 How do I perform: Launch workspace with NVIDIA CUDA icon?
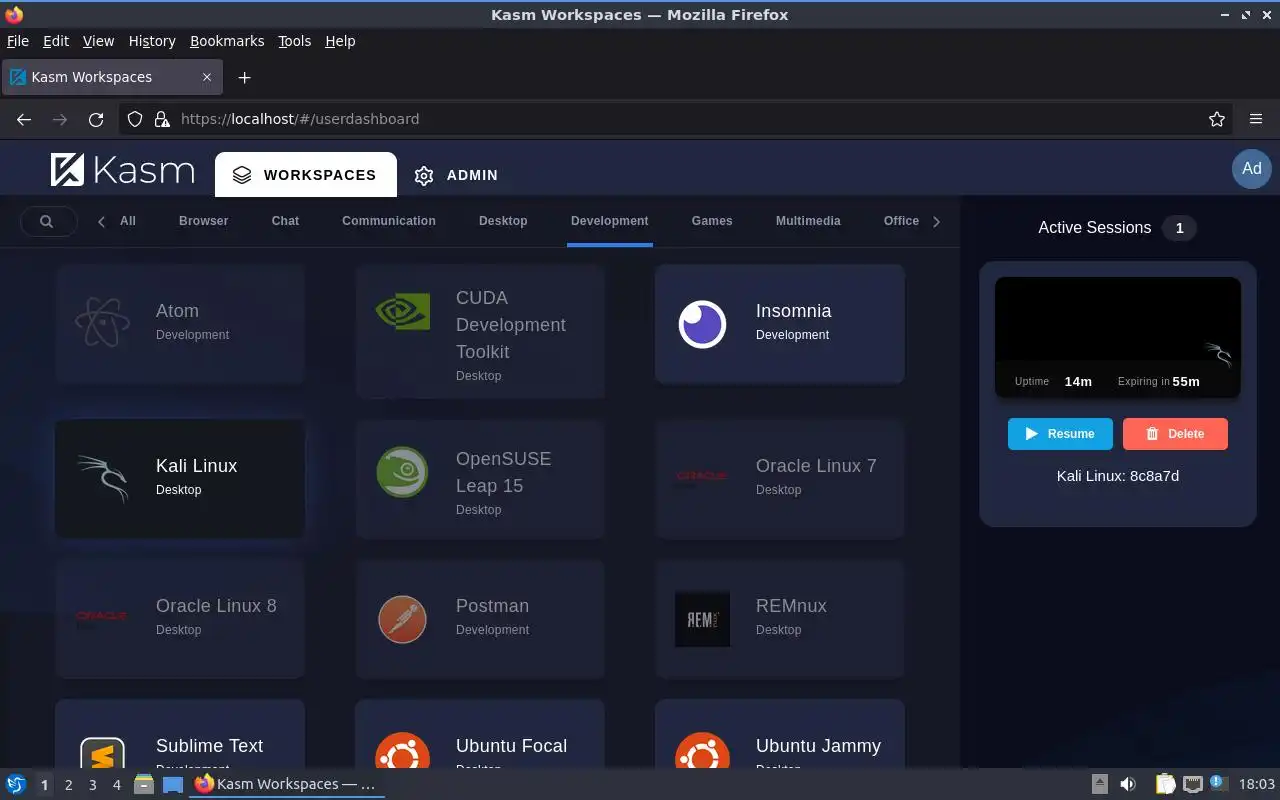click(402, 312)
